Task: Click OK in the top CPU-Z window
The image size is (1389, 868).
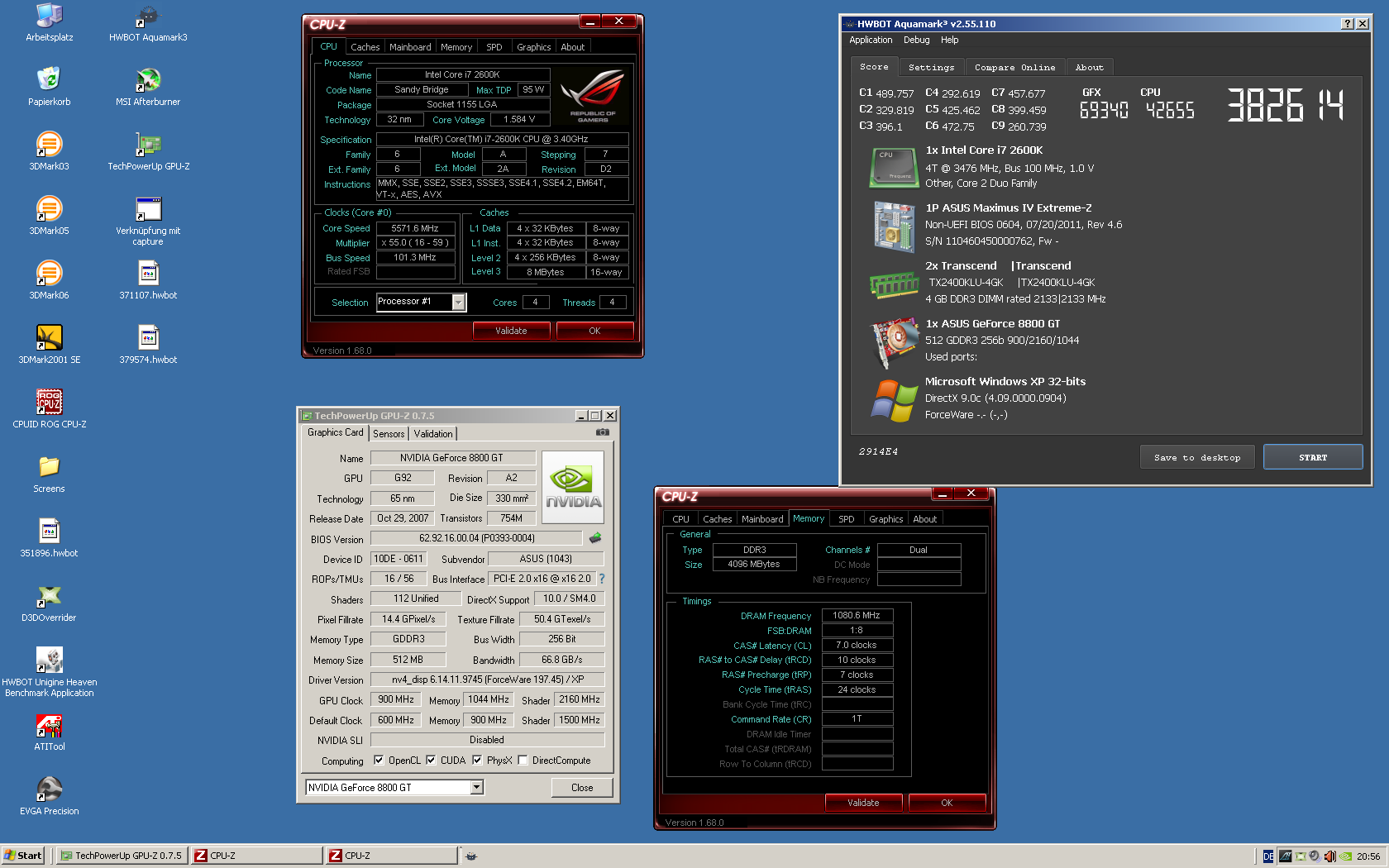Action: 594,331
